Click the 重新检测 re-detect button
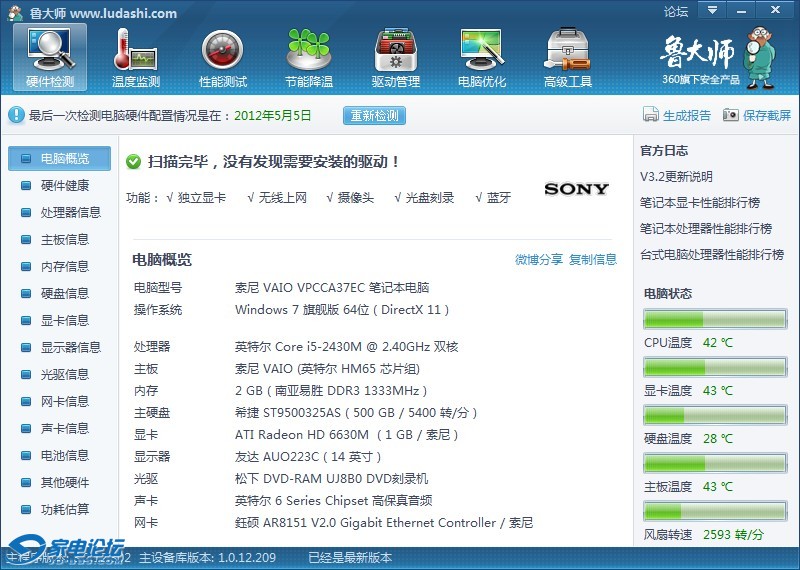 374,115
